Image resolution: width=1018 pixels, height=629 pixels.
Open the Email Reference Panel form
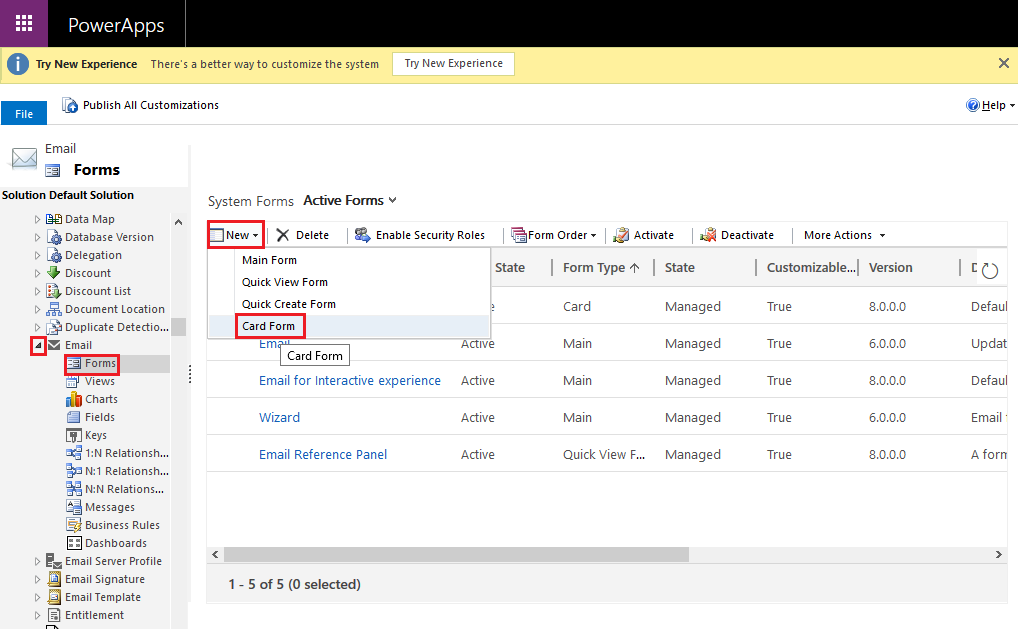click(323, 454)
